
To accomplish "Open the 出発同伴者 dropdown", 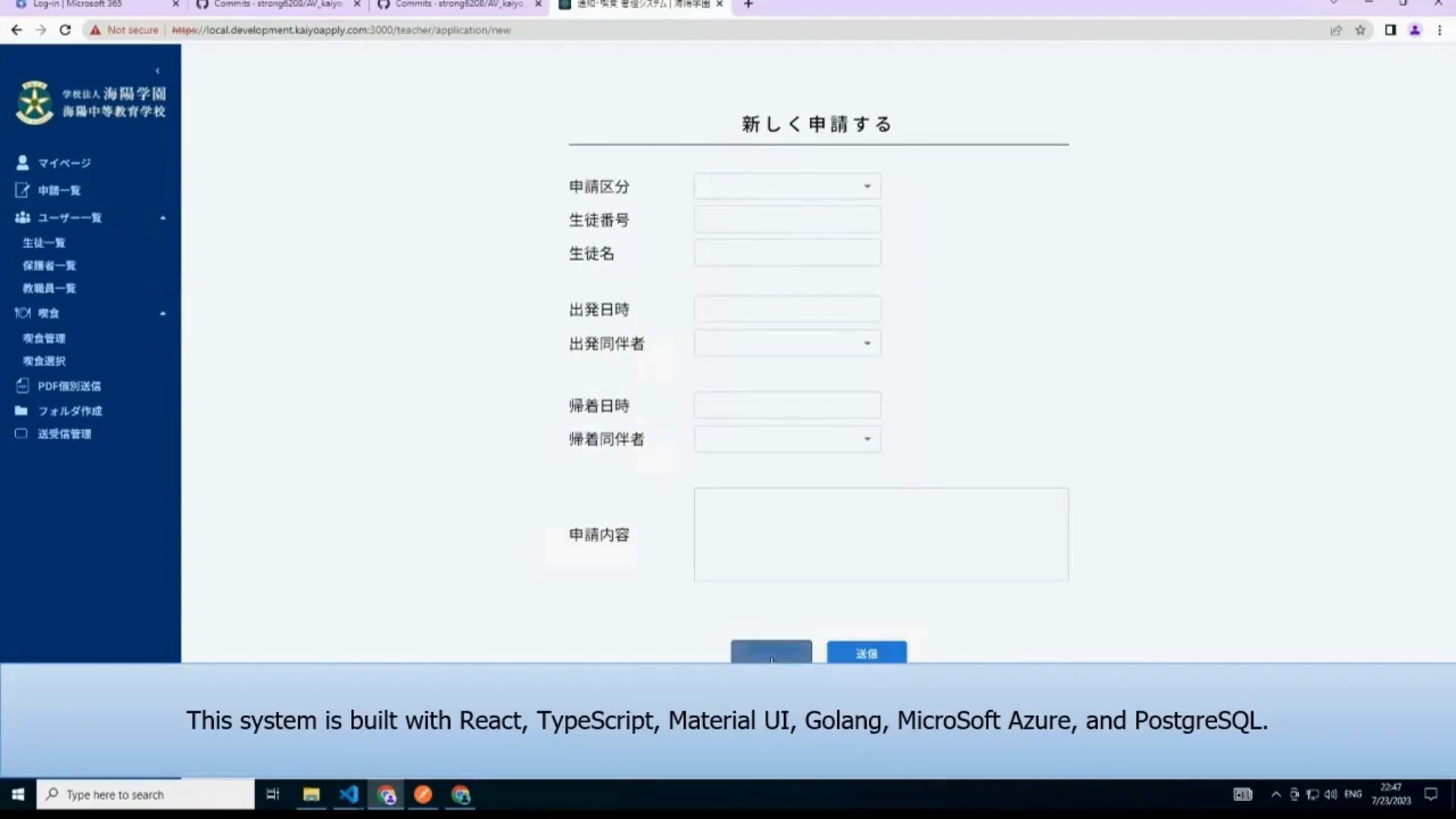I will (x=787, y=344).
